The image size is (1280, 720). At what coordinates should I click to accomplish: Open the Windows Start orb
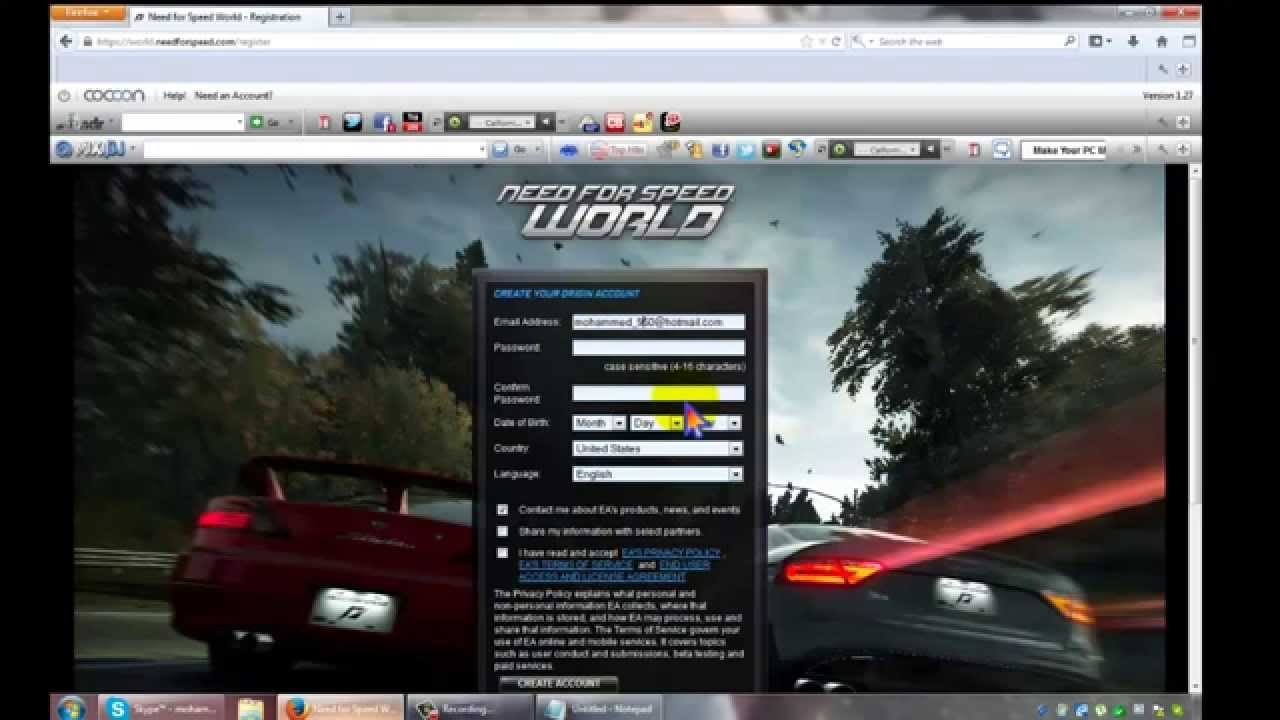click(x=71, y=708)
